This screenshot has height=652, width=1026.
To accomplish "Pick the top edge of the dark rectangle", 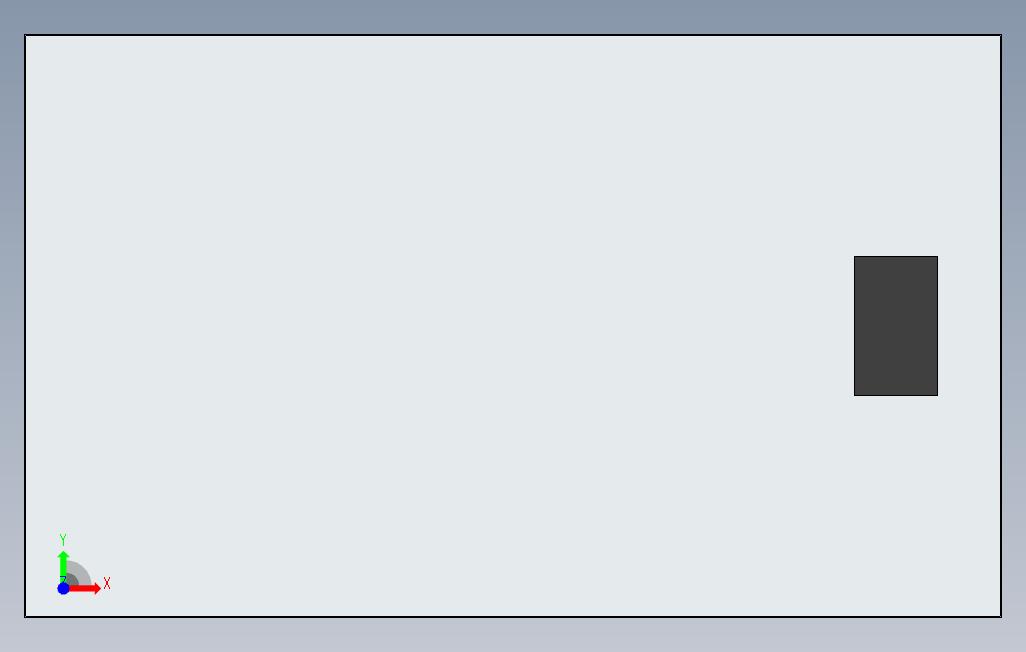I will [x=896, y=257].
